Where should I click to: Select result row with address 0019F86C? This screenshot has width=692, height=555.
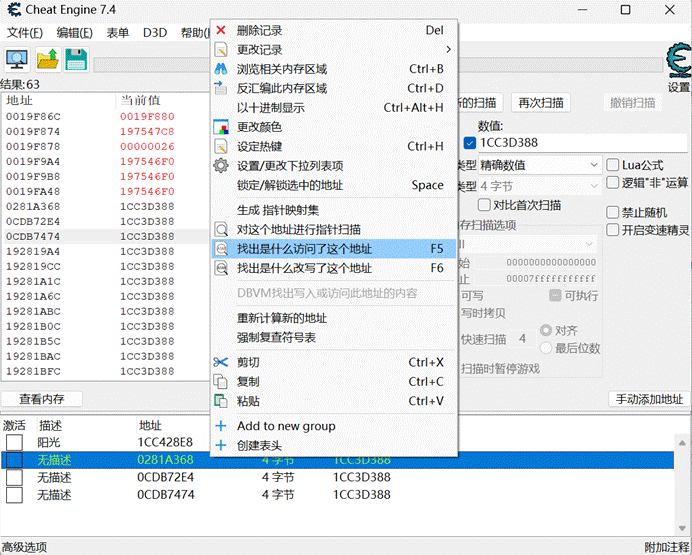coord(106,116)
